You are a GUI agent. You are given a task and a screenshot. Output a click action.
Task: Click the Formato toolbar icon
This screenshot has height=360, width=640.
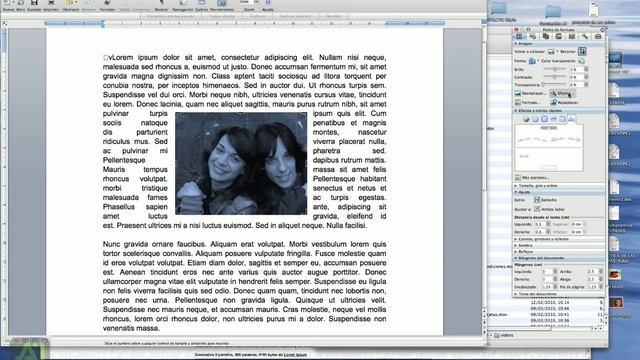(x=107, y=3)
